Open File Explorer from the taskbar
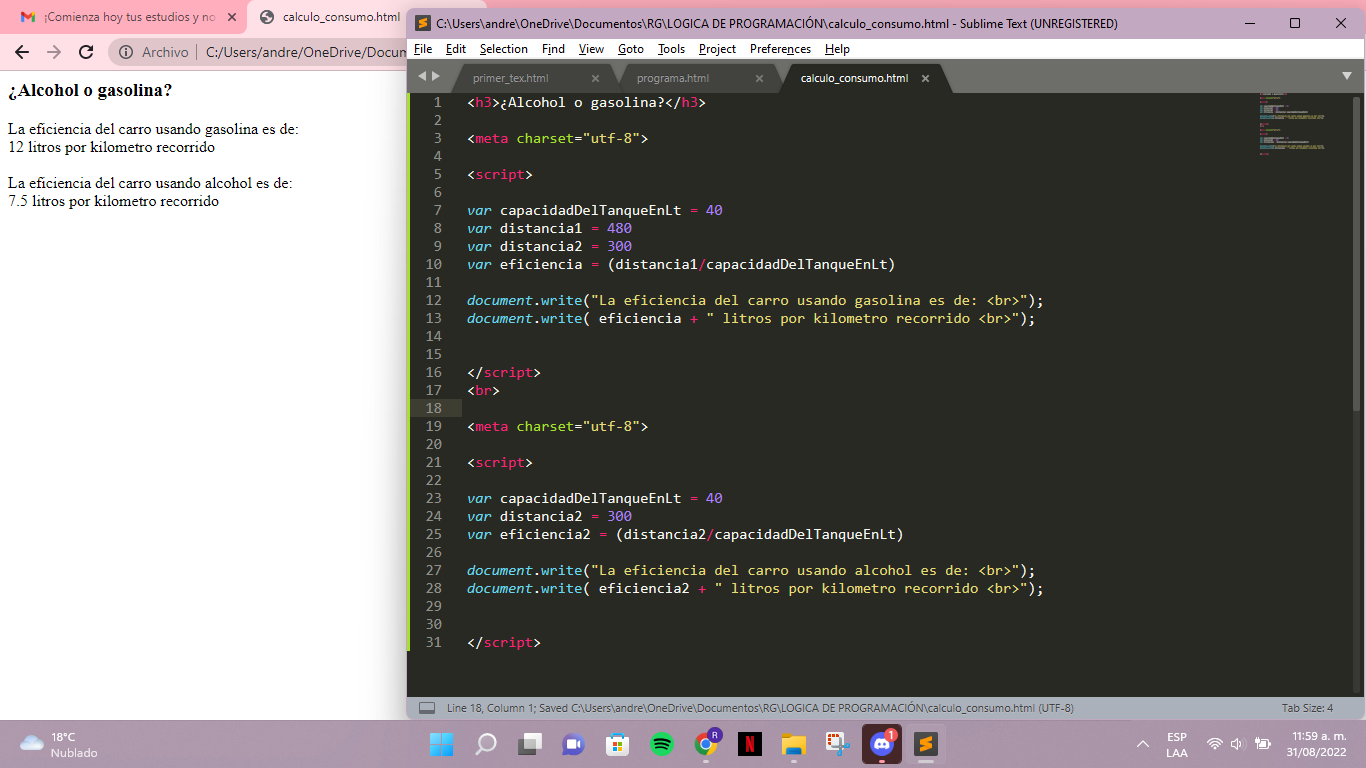The image size is (1366, 768). [x=794, y=744]
